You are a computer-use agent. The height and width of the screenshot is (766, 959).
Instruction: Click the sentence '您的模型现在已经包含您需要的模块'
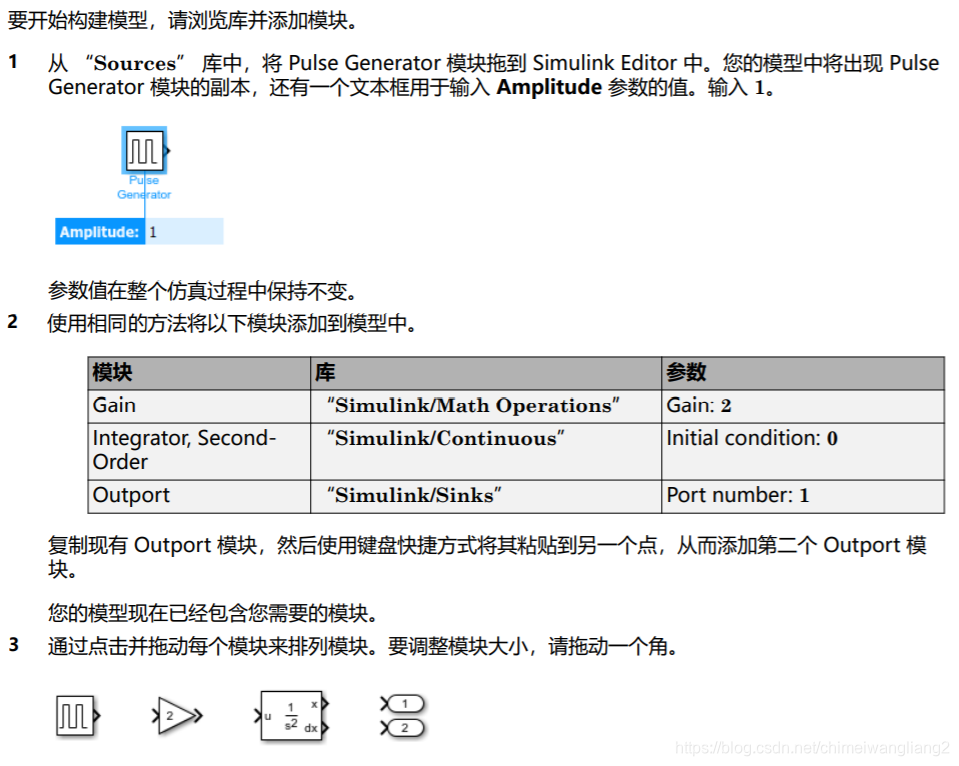(x=212, y=612)
